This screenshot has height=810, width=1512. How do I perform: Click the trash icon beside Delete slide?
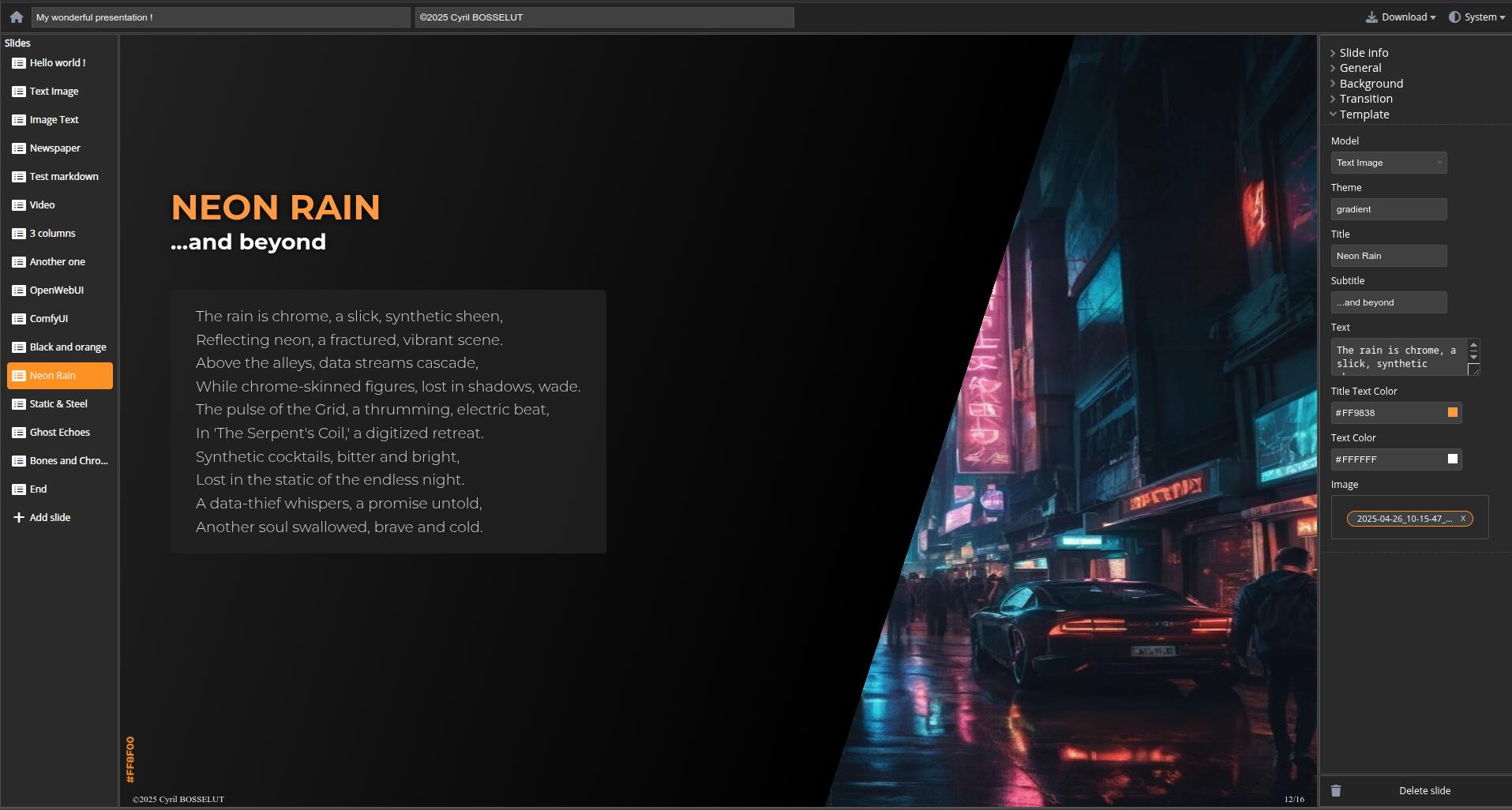click(x=1336, y=790)
